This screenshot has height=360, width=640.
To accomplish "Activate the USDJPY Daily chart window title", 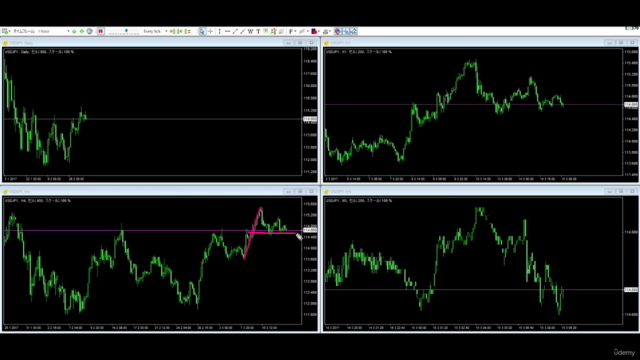I will 21,43.
